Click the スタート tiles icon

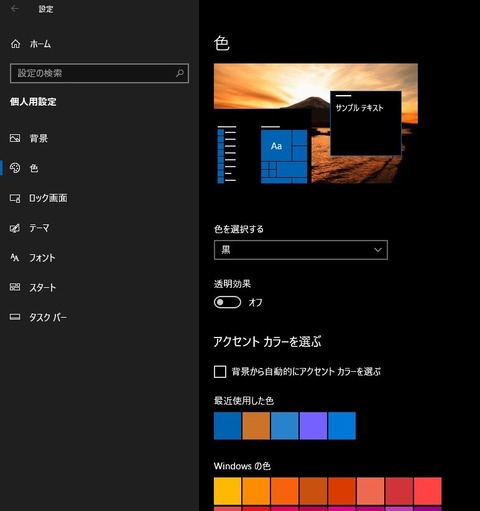pyautogui.click(x=15, y=287)
